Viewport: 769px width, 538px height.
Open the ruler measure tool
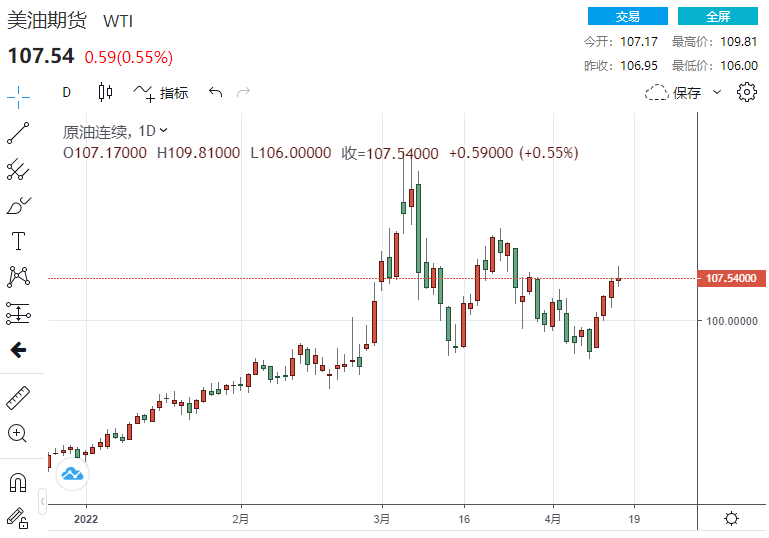[19, 397]
